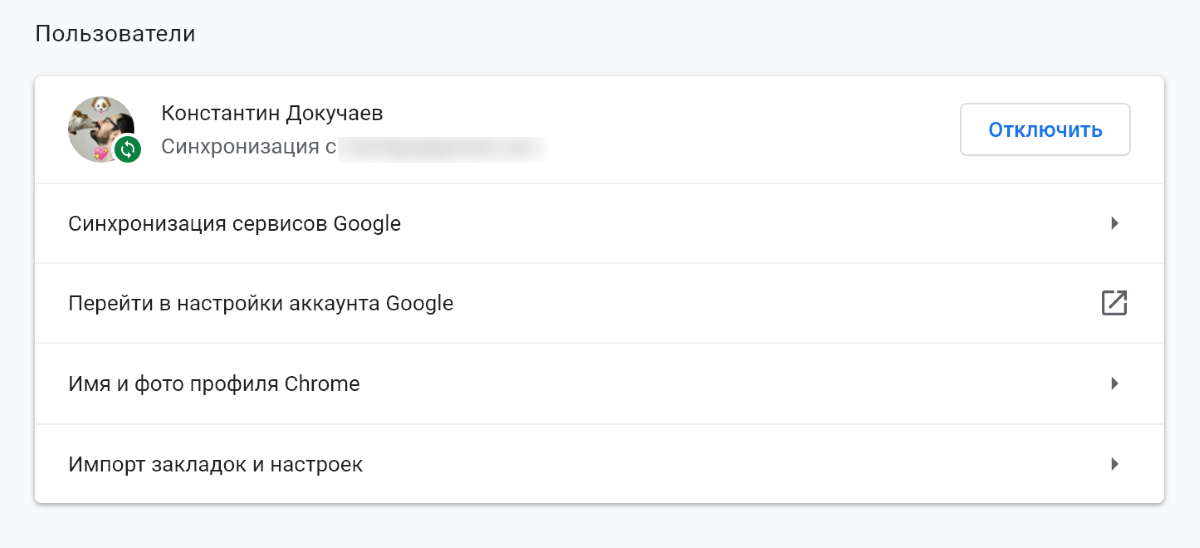Image resolution: width=1200 pixels, height=548 pixels.
Task: Select "Импорт закладок и настроек" row label
Action: (x=215, y=465)
